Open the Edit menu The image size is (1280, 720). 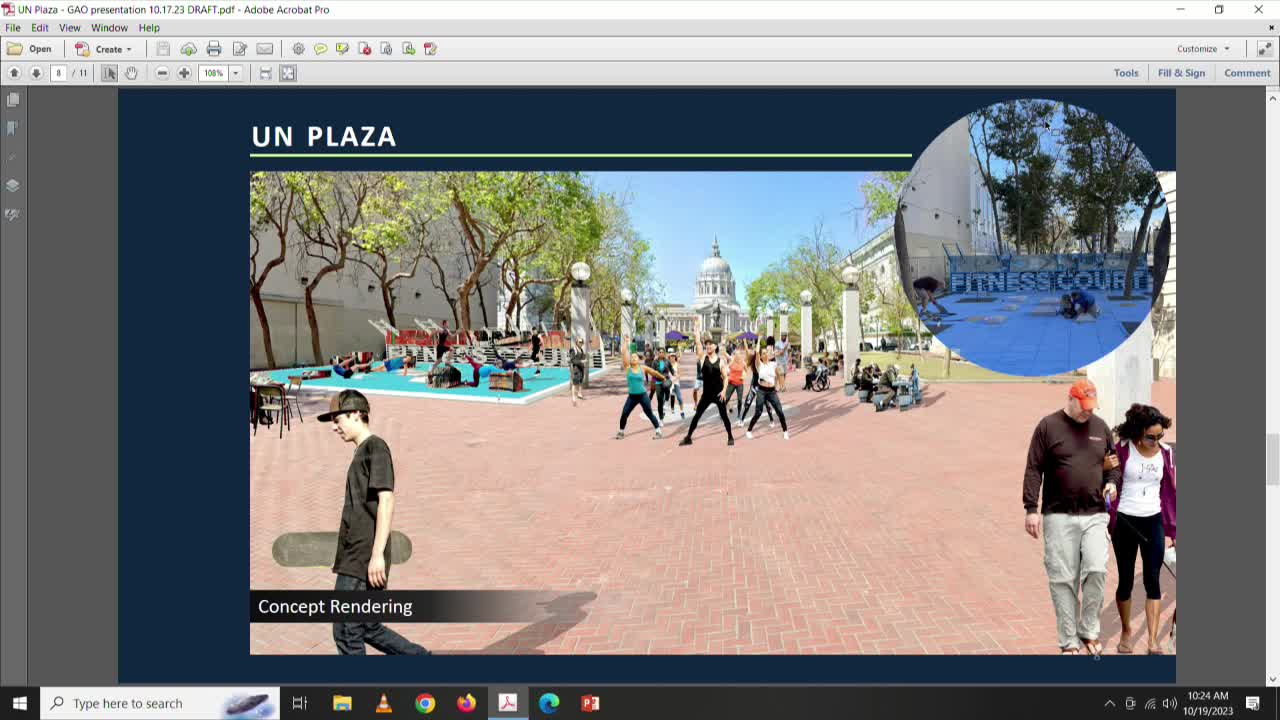click(39, 27)
